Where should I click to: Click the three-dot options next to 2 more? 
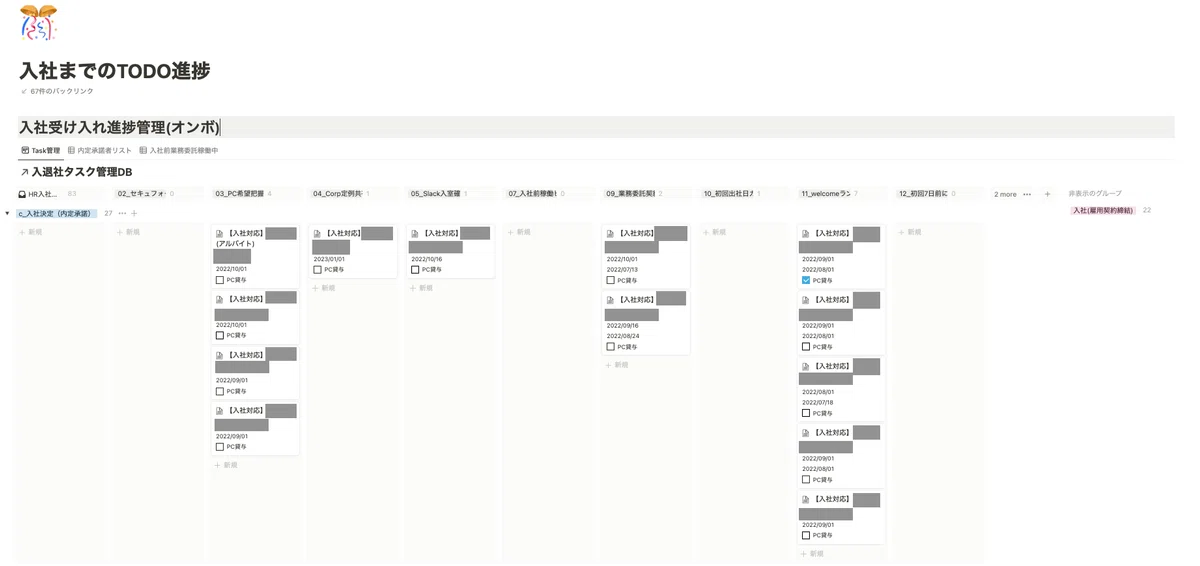coord(1027,194)
